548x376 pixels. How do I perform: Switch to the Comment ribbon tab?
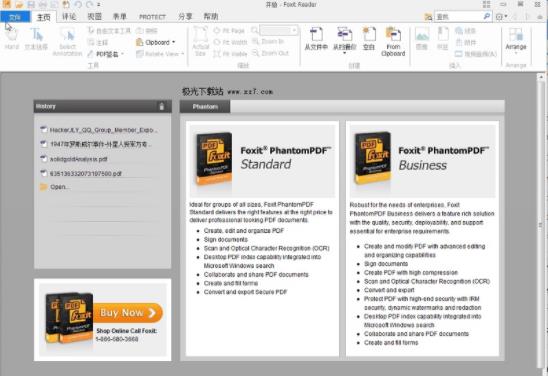pos(69,16)
